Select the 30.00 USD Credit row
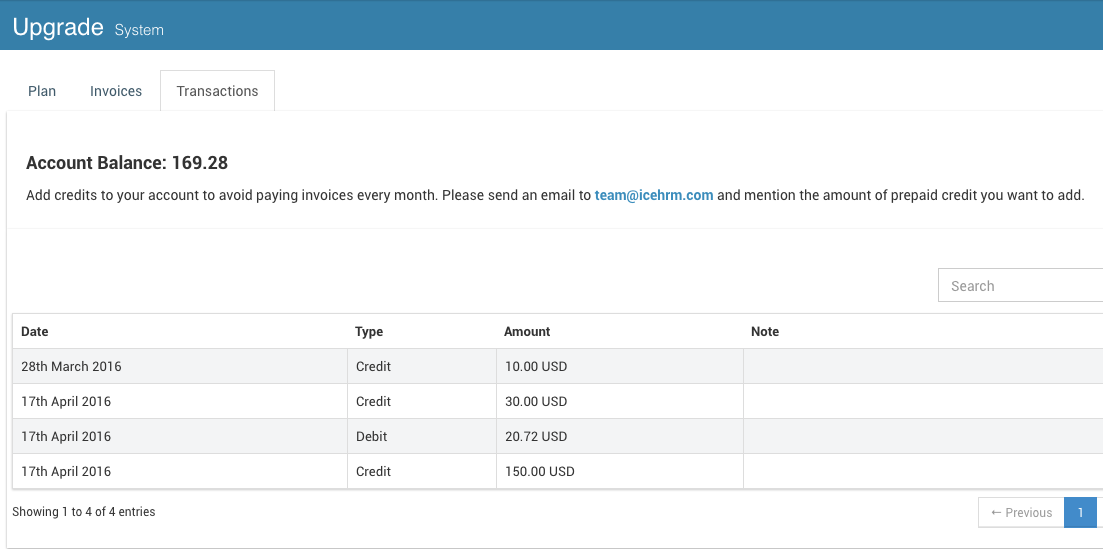This screenshot has width=1103, height=549. 558,402
